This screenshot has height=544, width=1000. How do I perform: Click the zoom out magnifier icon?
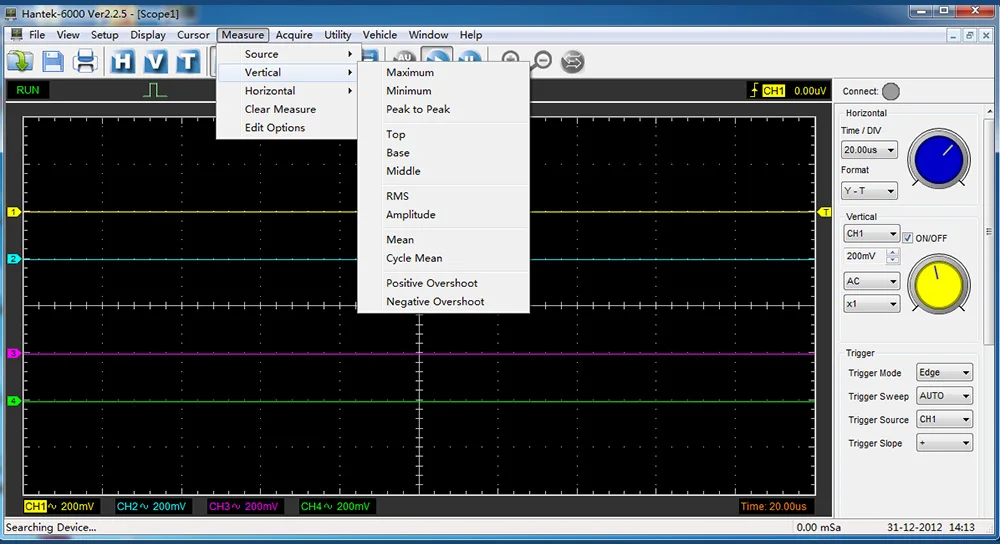pos(542,60)
